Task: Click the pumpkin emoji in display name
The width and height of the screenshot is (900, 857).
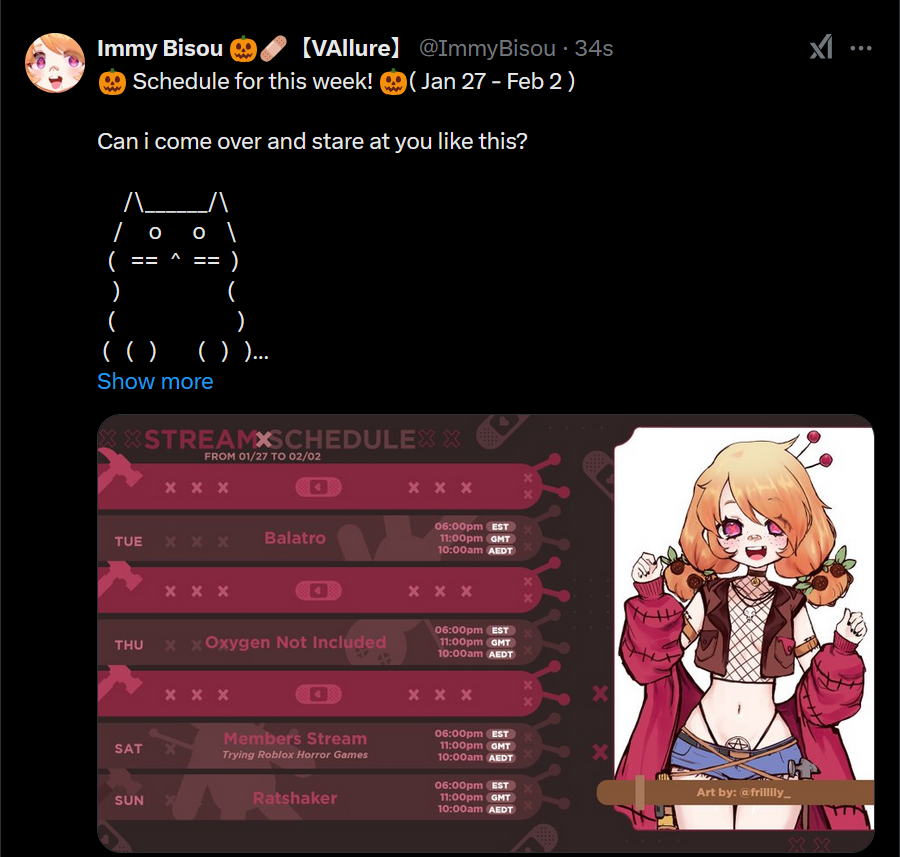Action: point(243,48)
